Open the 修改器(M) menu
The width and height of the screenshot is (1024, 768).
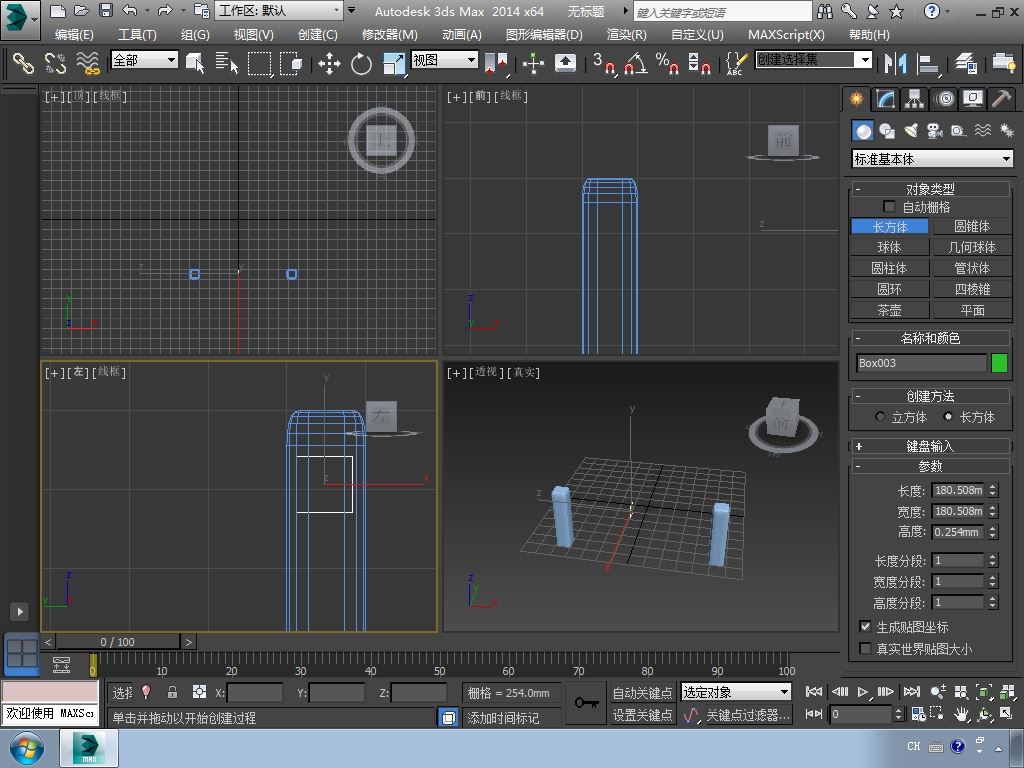tap(389, 34)
